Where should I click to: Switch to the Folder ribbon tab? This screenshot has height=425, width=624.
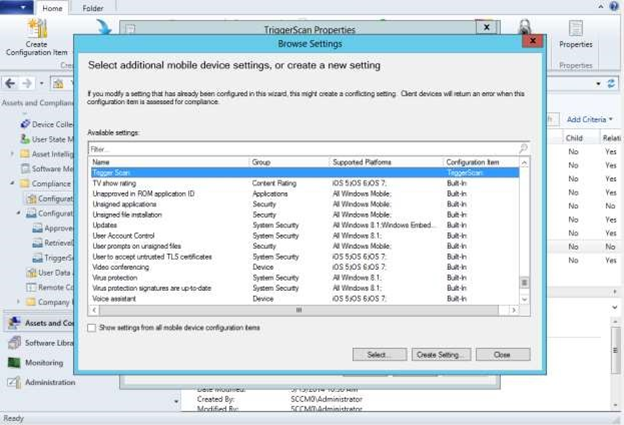93,8
